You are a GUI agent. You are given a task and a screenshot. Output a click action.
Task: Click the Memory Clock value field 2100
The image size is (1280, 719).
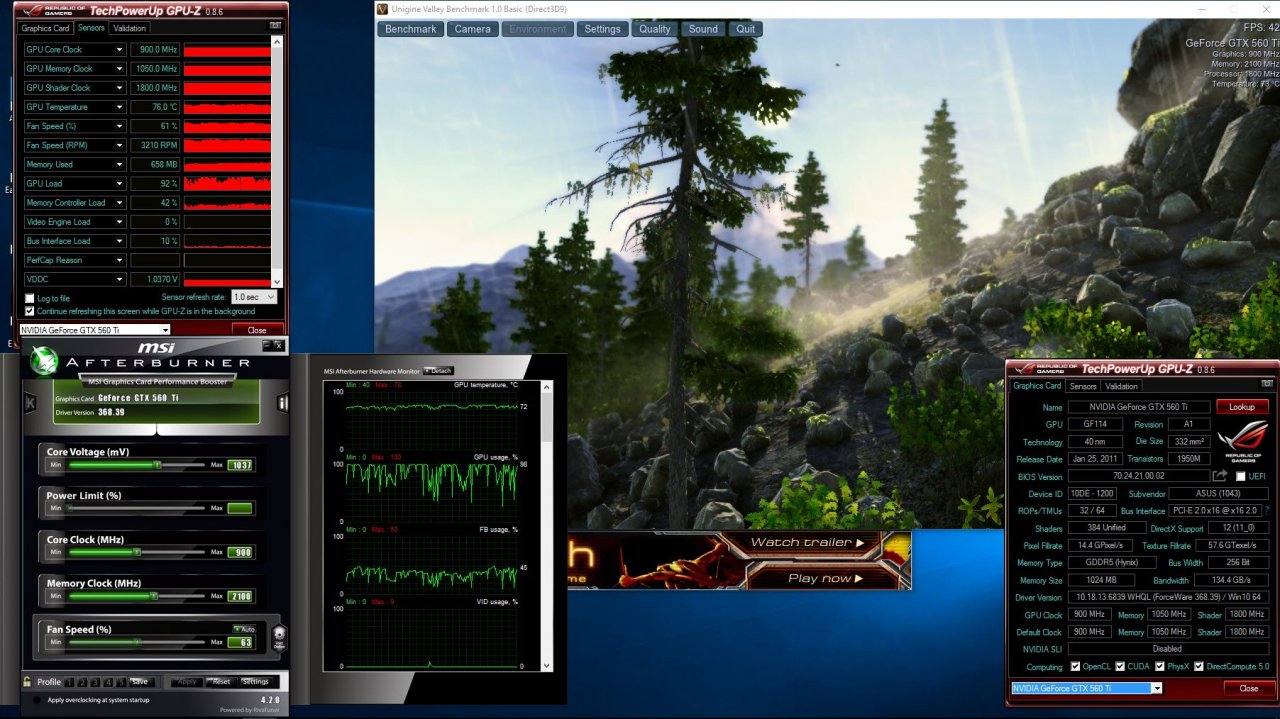(240, 596)
